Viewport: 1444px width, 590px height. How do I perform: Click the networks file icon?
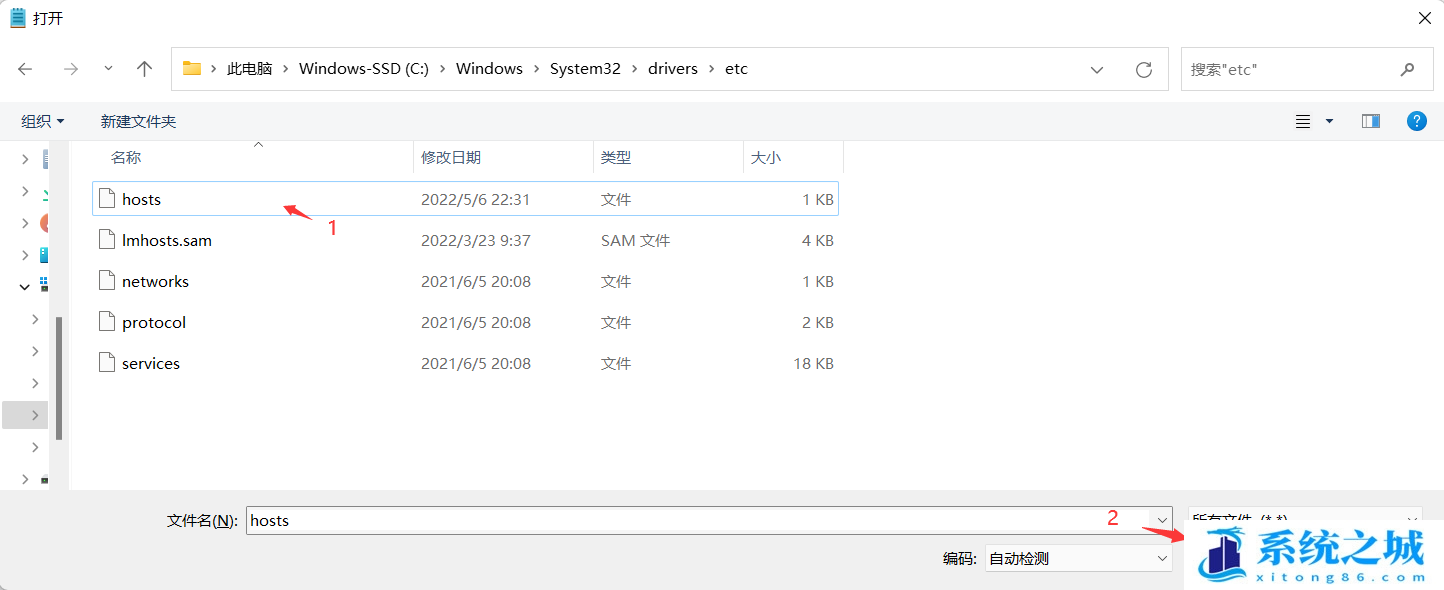click(107, 281)
